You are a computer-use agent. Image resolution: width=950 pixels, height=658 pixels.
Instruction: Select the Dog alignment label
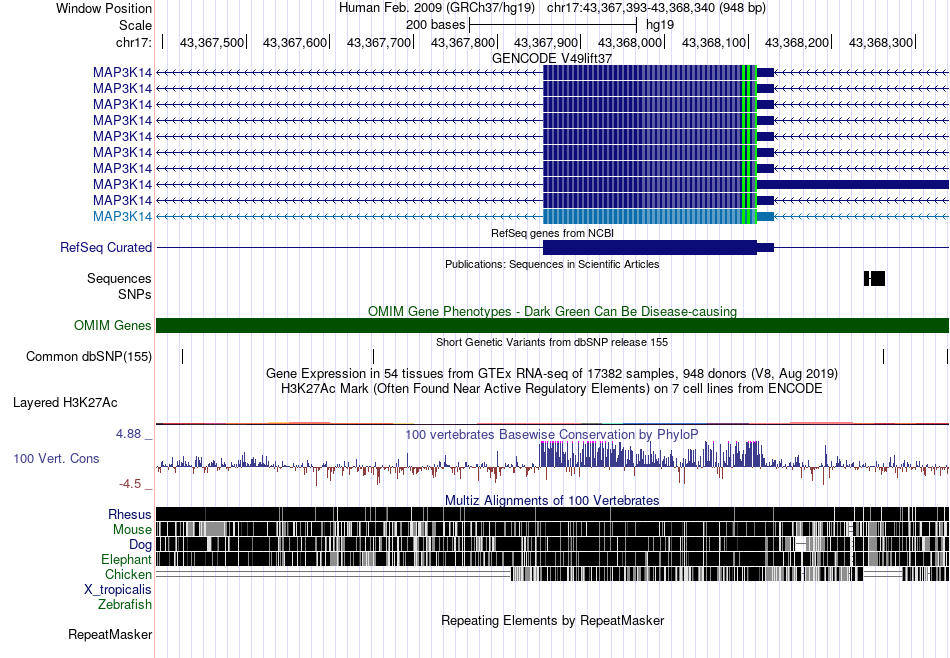pyautogui.click(x=140, y=545)
